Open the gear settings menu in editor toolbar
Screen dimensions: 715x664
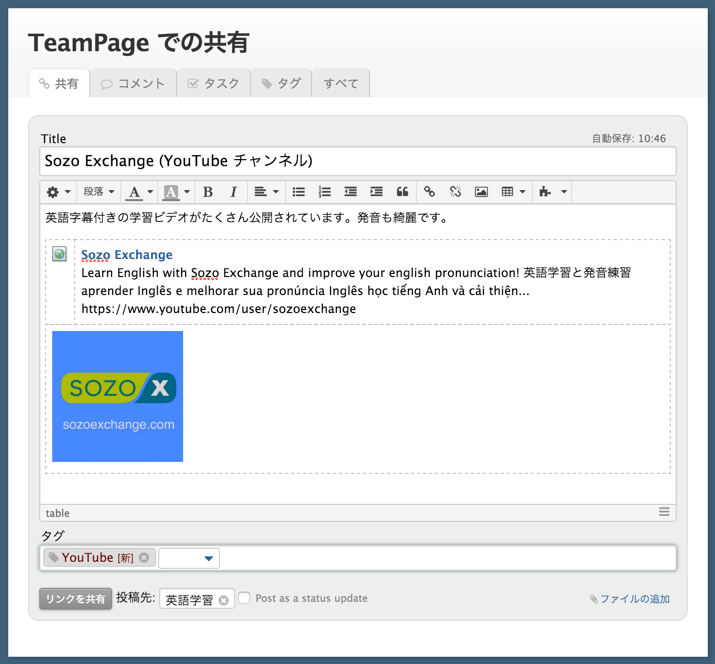(x=58, y=192)
